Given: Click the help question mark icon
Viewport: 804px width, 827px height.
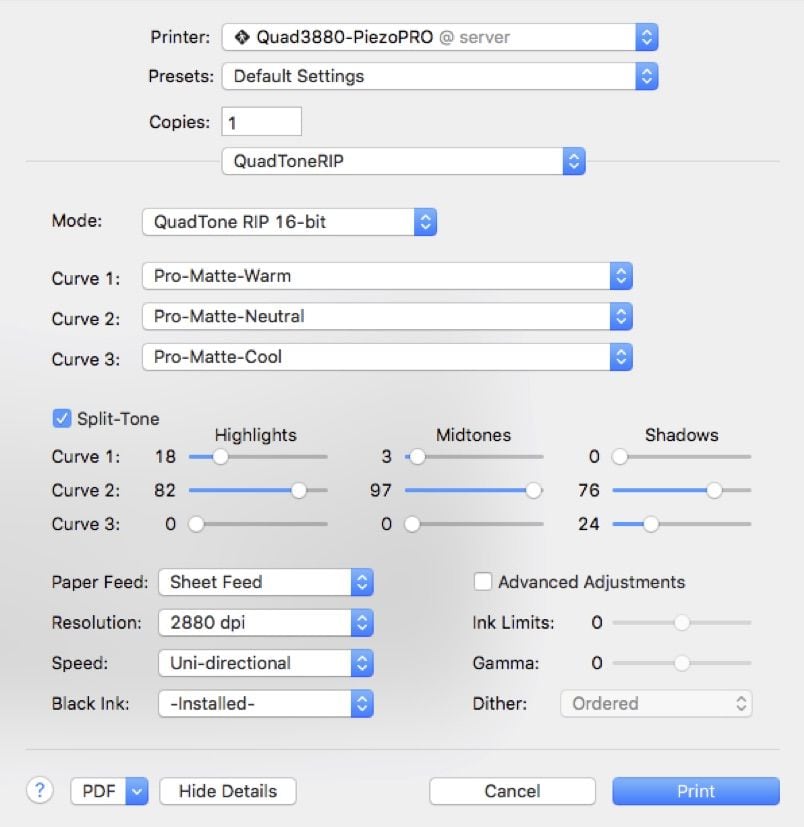Looking at the screenshot, I should point(40,790).
